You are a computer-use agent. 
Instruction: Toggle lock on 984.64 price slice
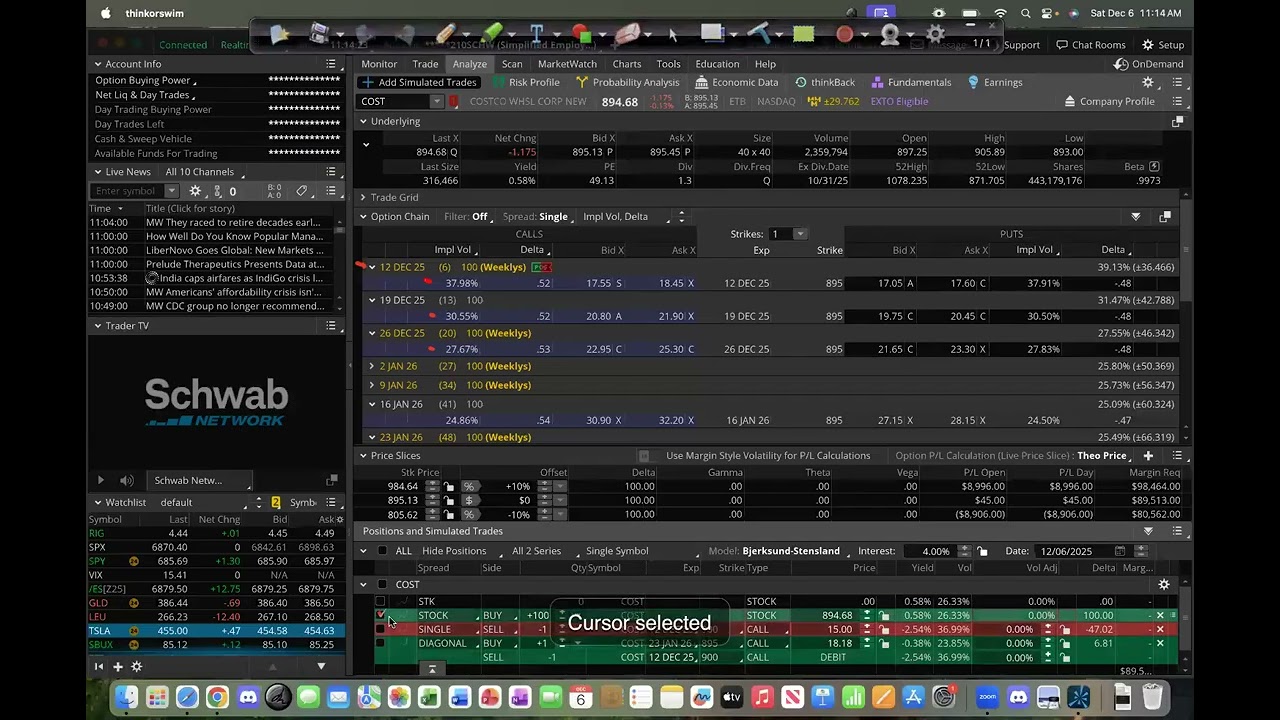(x=448, y=487)
